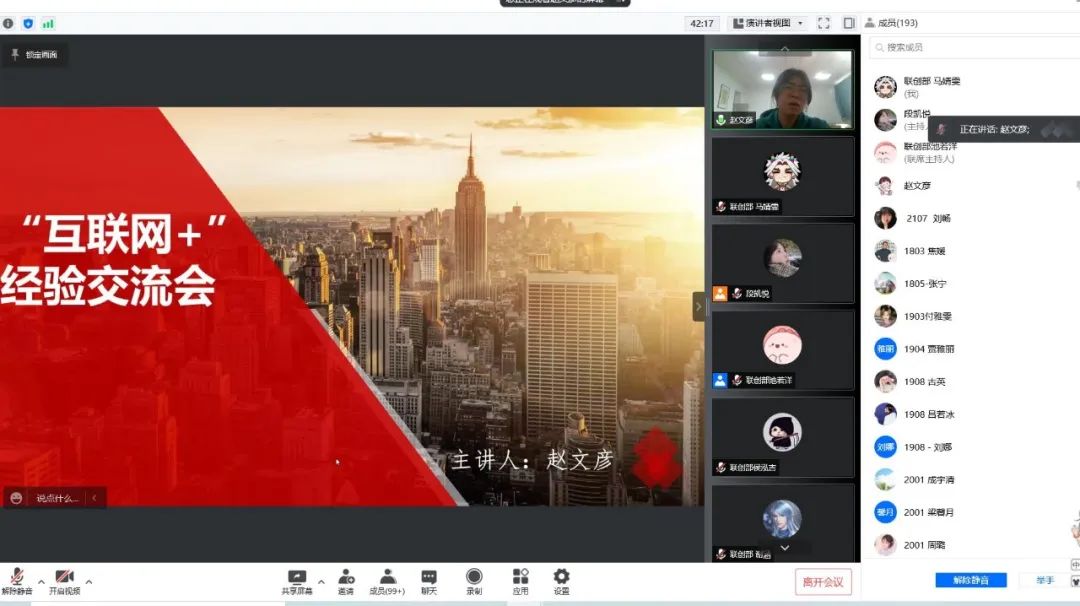Image resolution: width=1080 pixels, height=606 pixels.
Task: Click the orange host badge on 段凯悦 tile
Action: [720, 293]
